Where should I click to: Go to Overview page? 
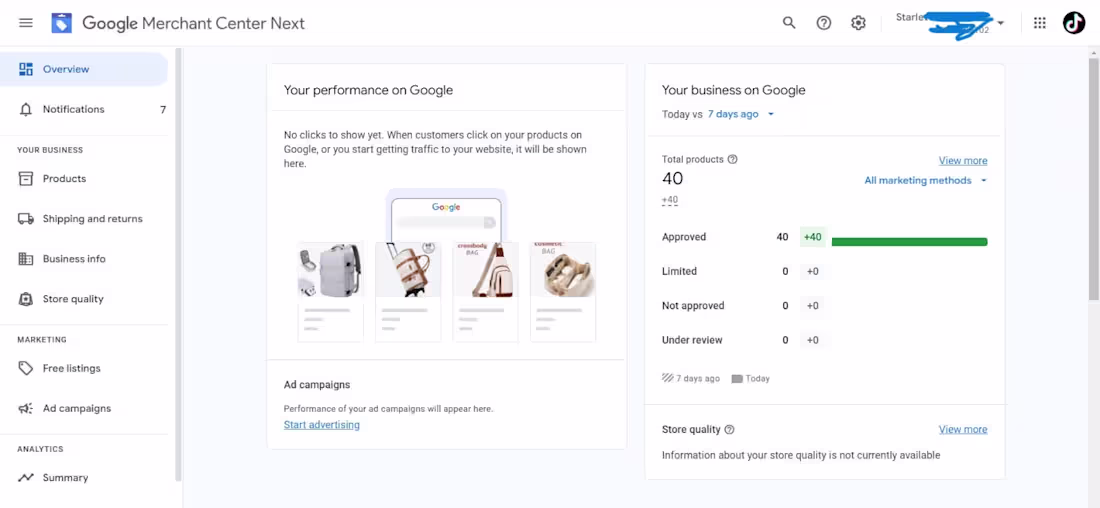[84, 69]
